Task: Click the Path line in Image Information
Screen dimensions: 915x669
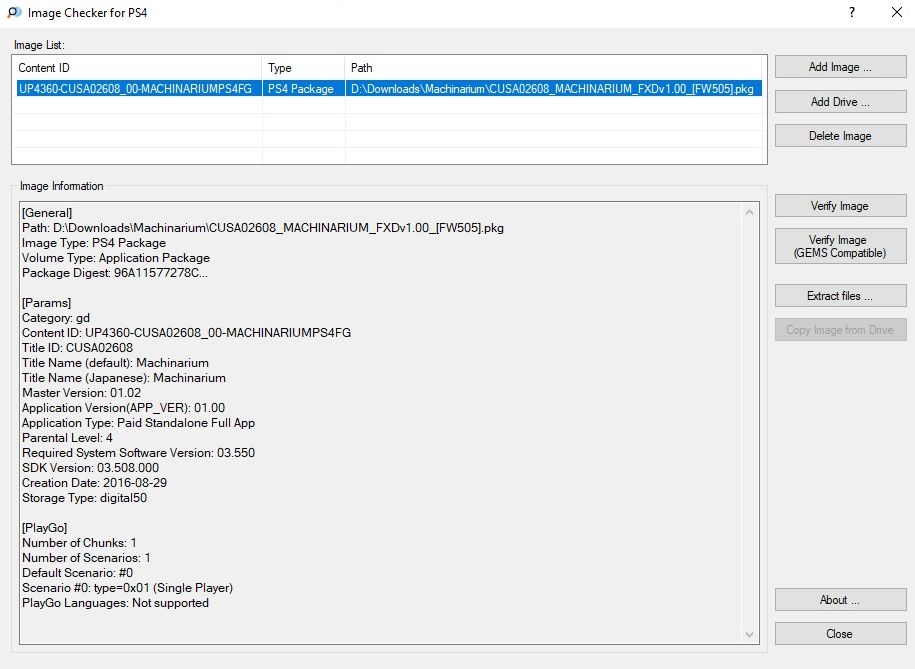Action: pyautogui.click(x=263, y=228)
